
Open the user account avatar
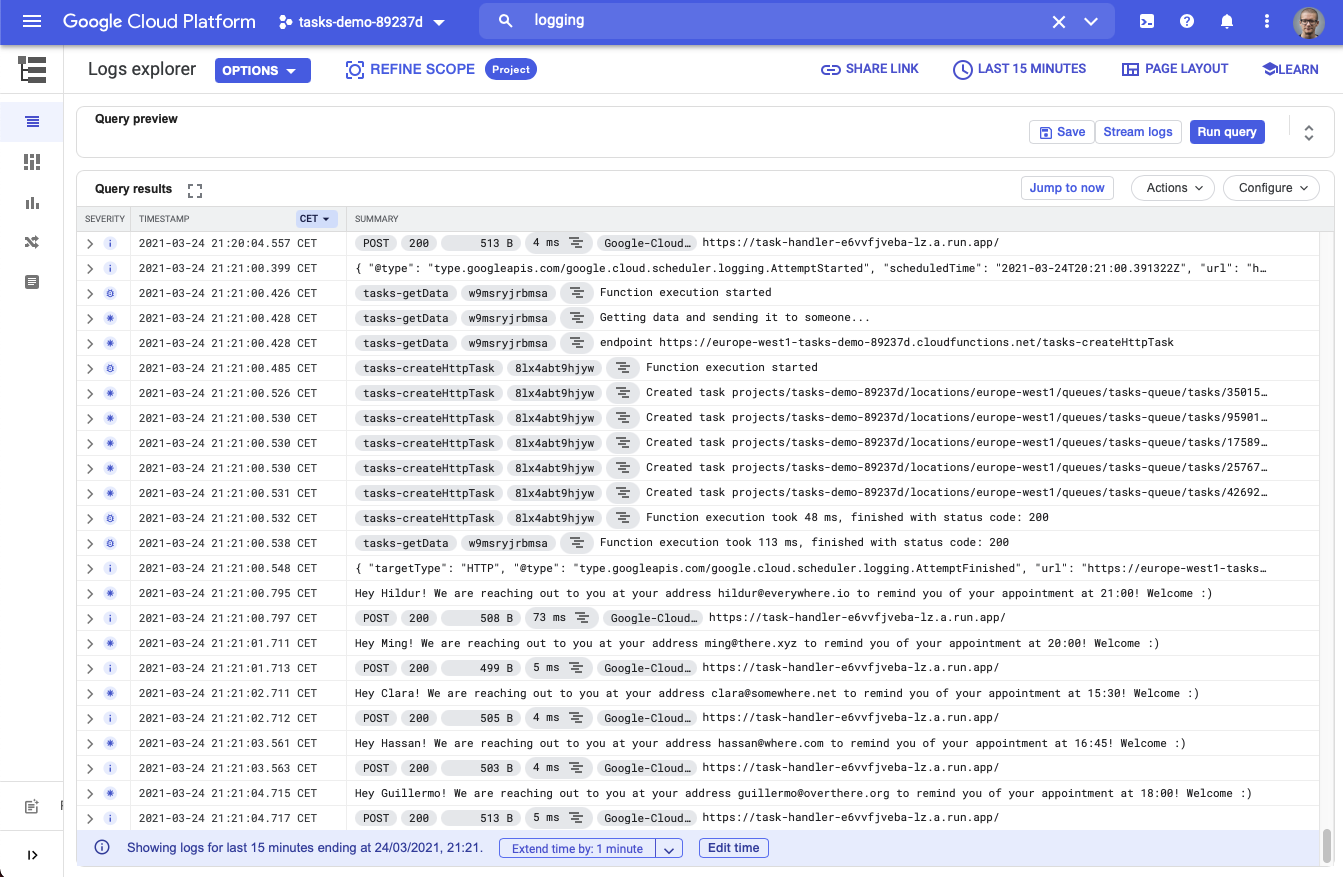point(1308,22)
